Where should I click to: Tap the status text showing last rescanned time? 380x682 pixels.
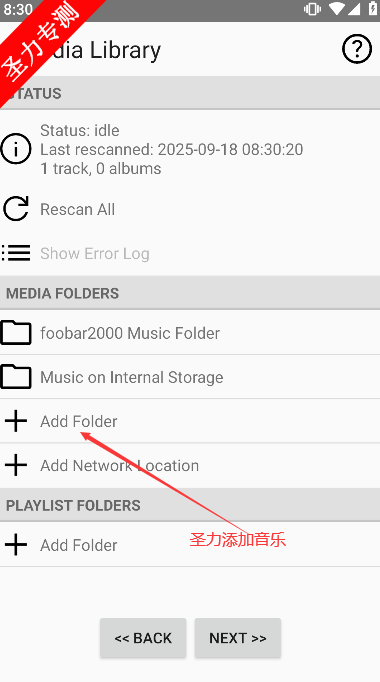172,150
